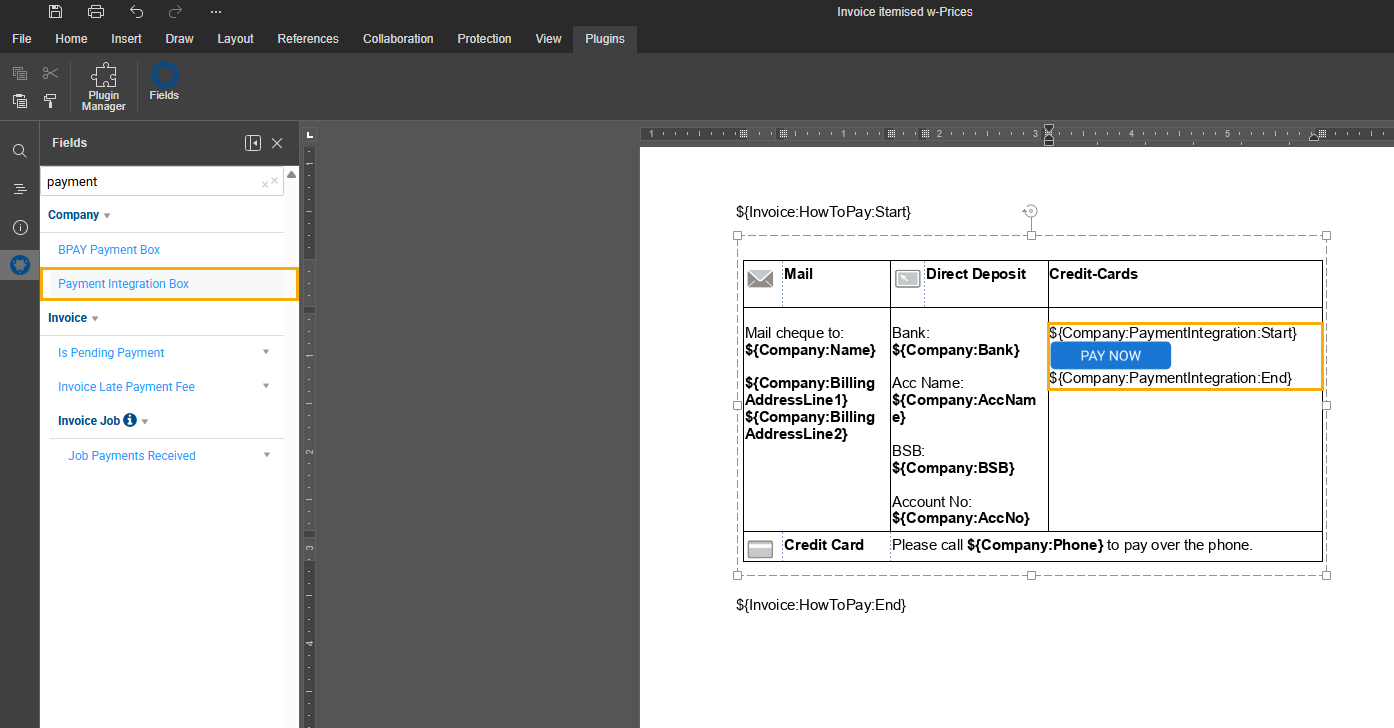Open the Plugins panel via blue sidebar icon
Image resolution: width=1394 pixels, height=728 pixels.
point(19,265)
